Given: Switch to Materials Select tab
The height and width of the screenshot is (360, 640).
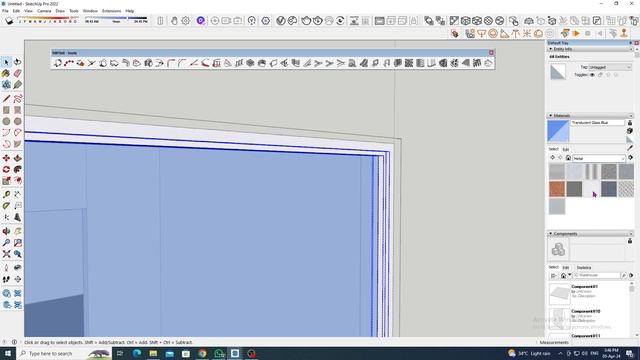Looking at the screenshot, I should (553, 149).
